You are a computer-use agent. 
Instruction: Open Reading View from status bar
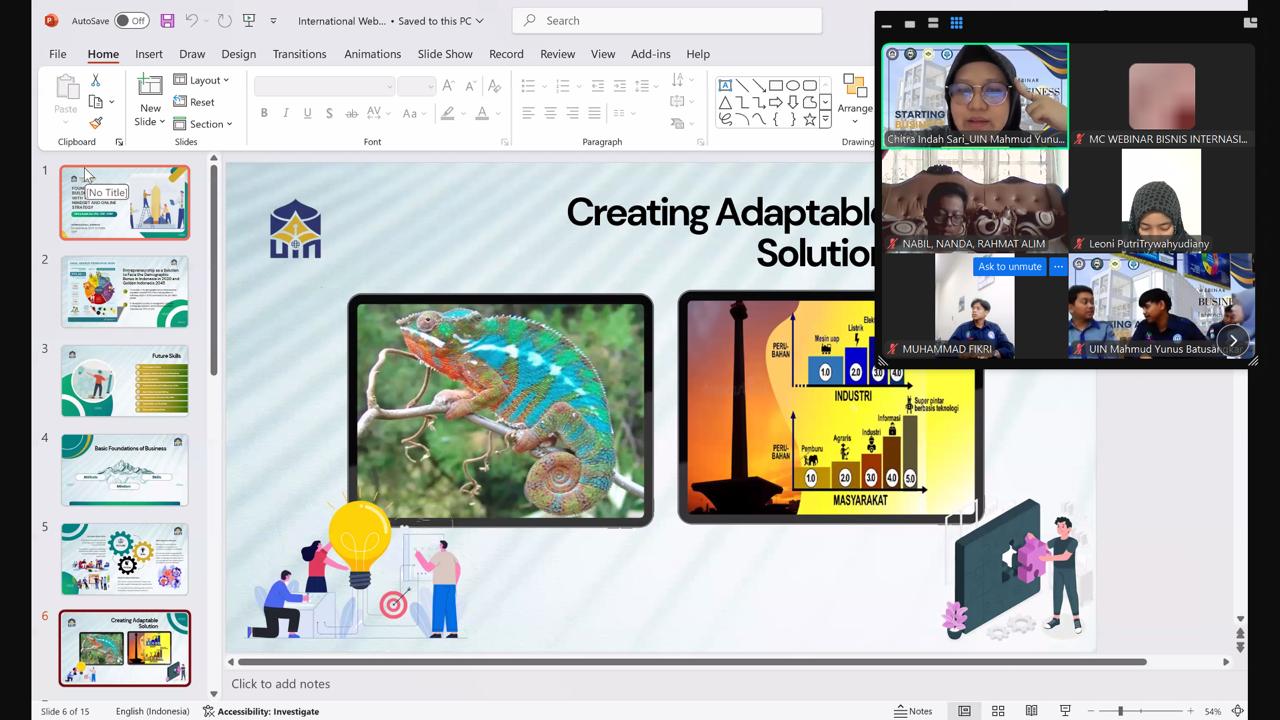pyautogui.click(x=1031, y=711)
